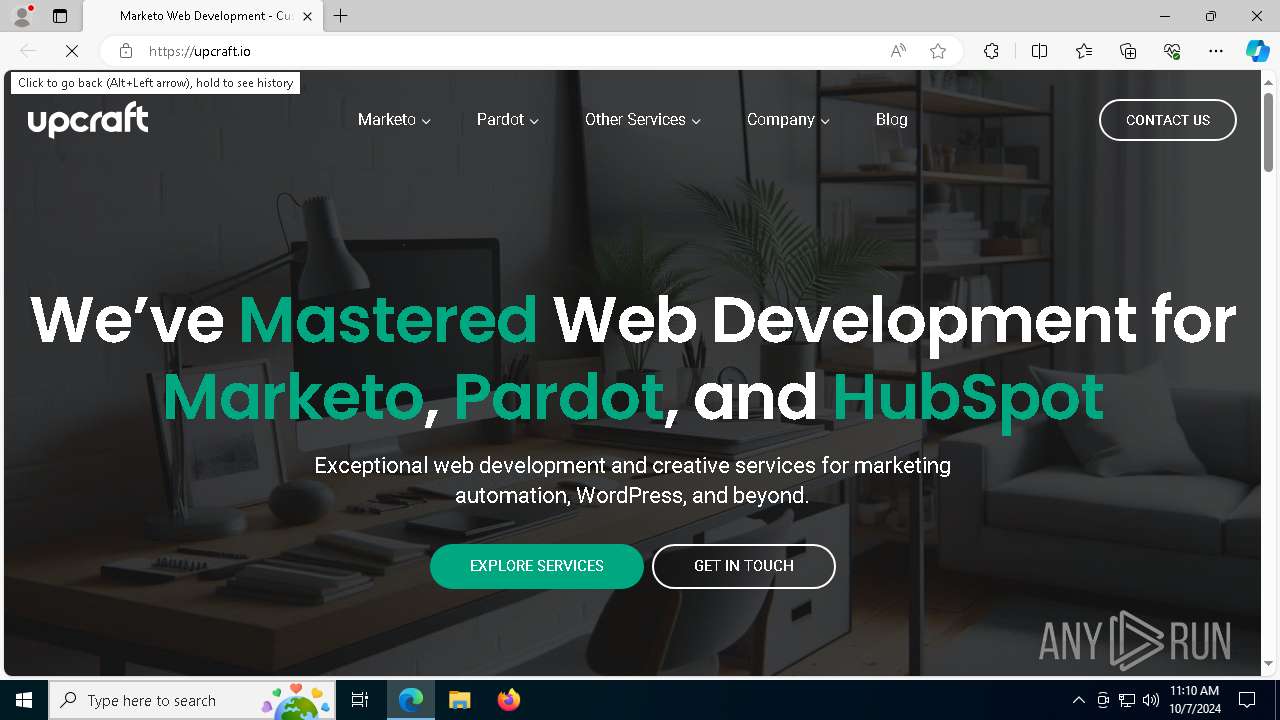1280x720 pixels.
Task: Expand the Marketo nav dropdown
Action: (x=394, y=120)
